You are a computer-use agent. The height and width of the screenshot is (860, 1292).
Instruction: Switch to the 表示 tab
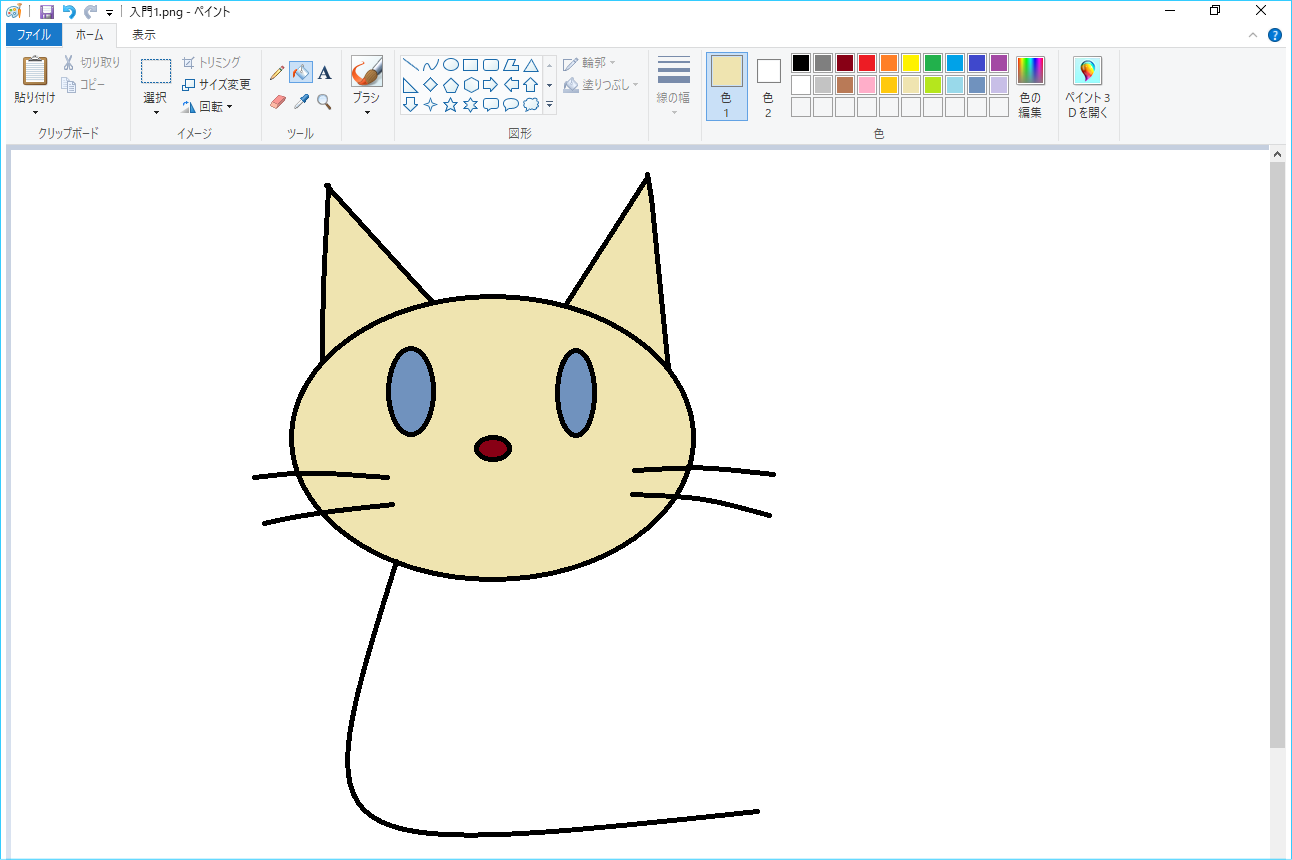coord(144,35)
